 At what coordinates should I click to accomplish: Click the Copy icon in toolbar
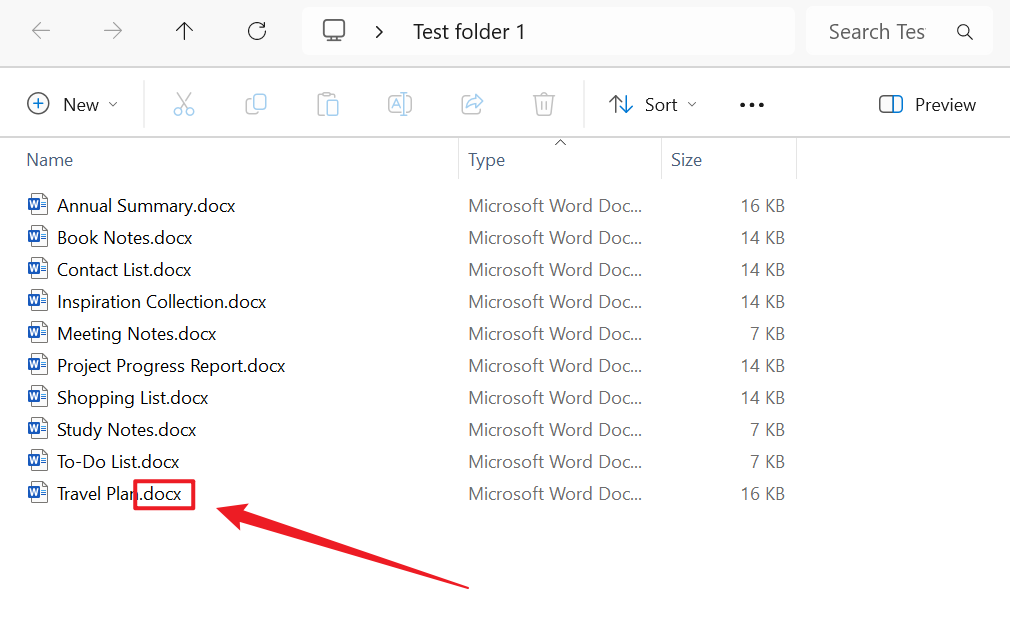[256, 104]
